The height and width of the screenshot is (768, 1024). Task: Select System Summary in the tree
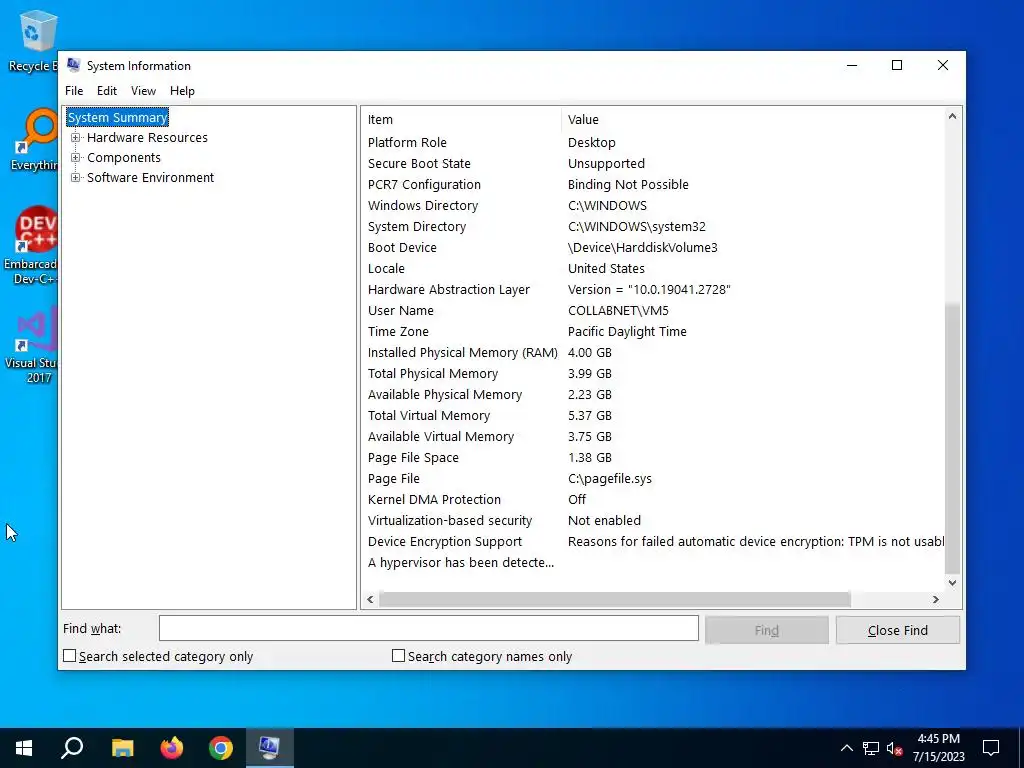pos(118,118)
